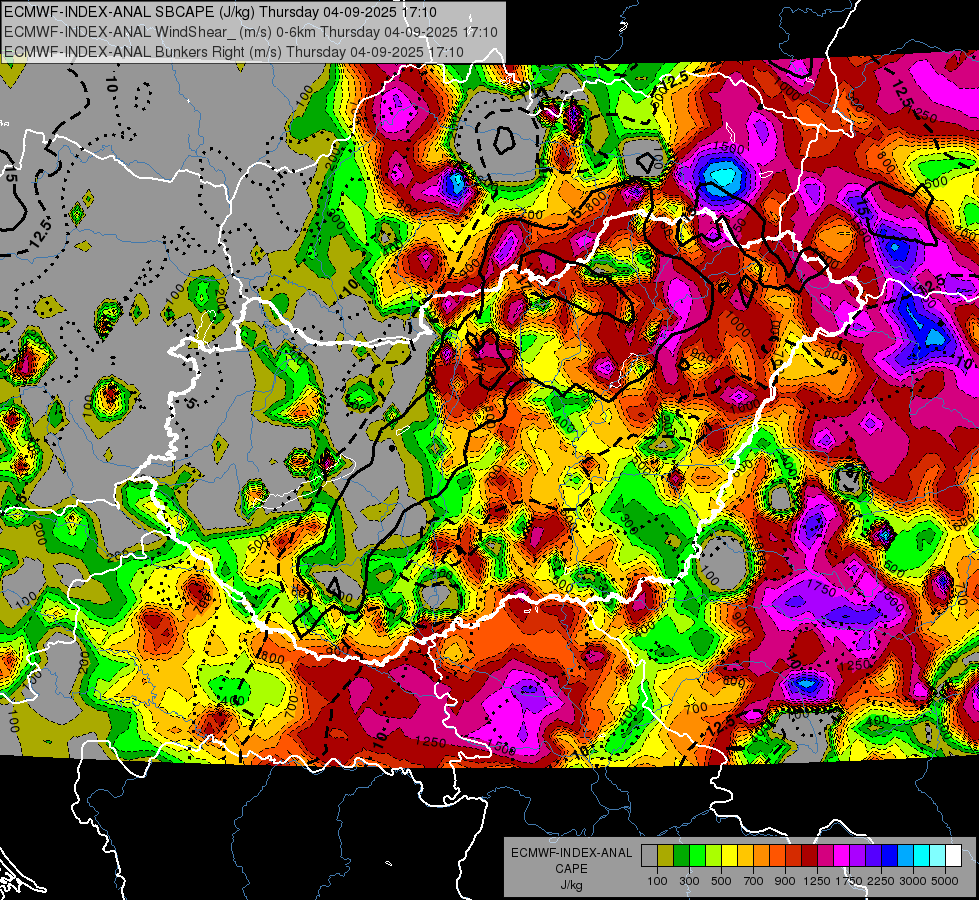The width and height of the screenshot is (979, 900).
Task: Click the 500 value under the color bar
Action: click(721, 881)
